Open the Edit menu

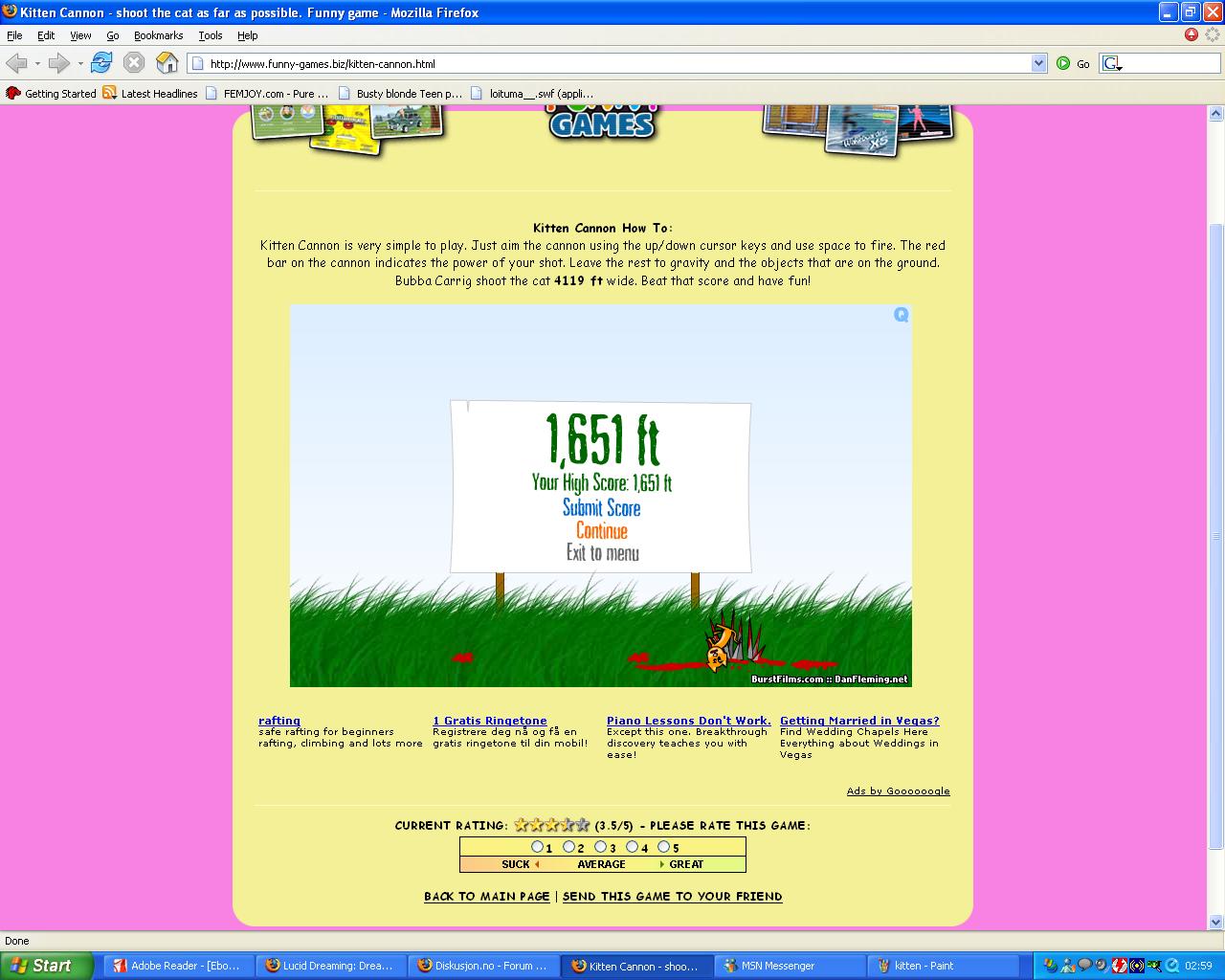(46, 35)
